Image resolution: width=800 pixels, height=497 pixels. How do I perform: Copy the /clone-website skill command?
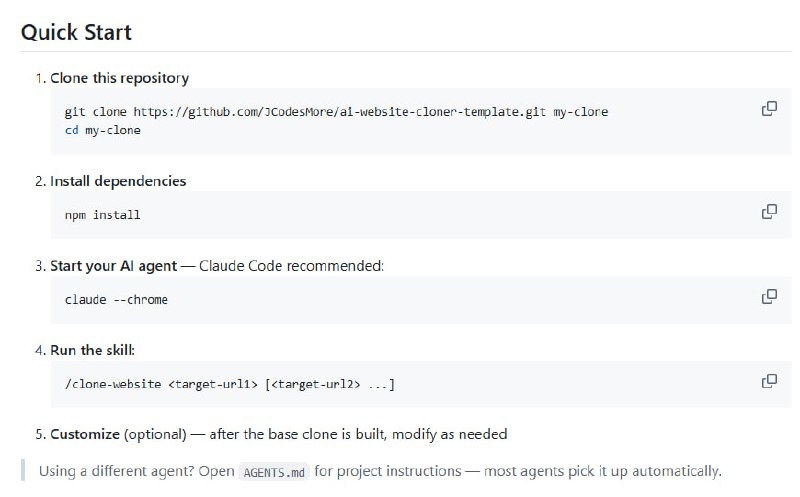click(x=769, y=380)
